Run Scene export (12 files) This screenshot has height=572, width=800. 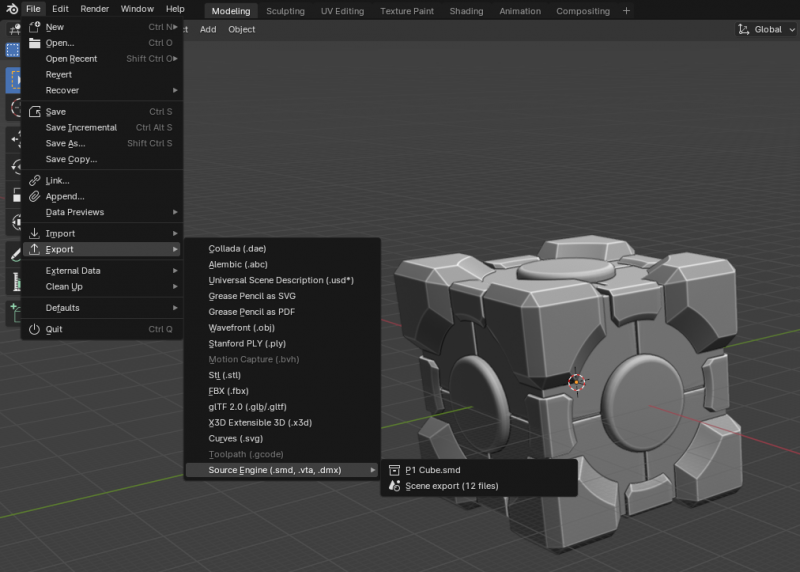(x=479, y=486)
